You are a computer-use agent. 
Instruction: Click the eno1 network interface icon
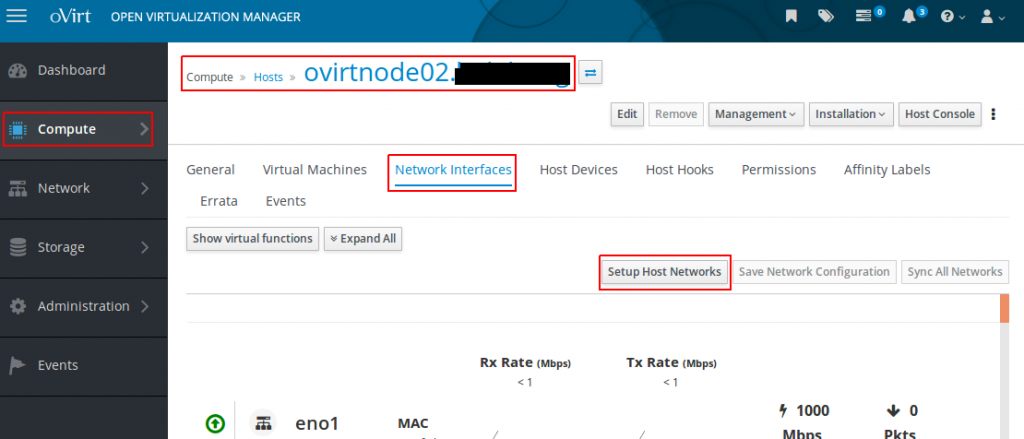264,424
